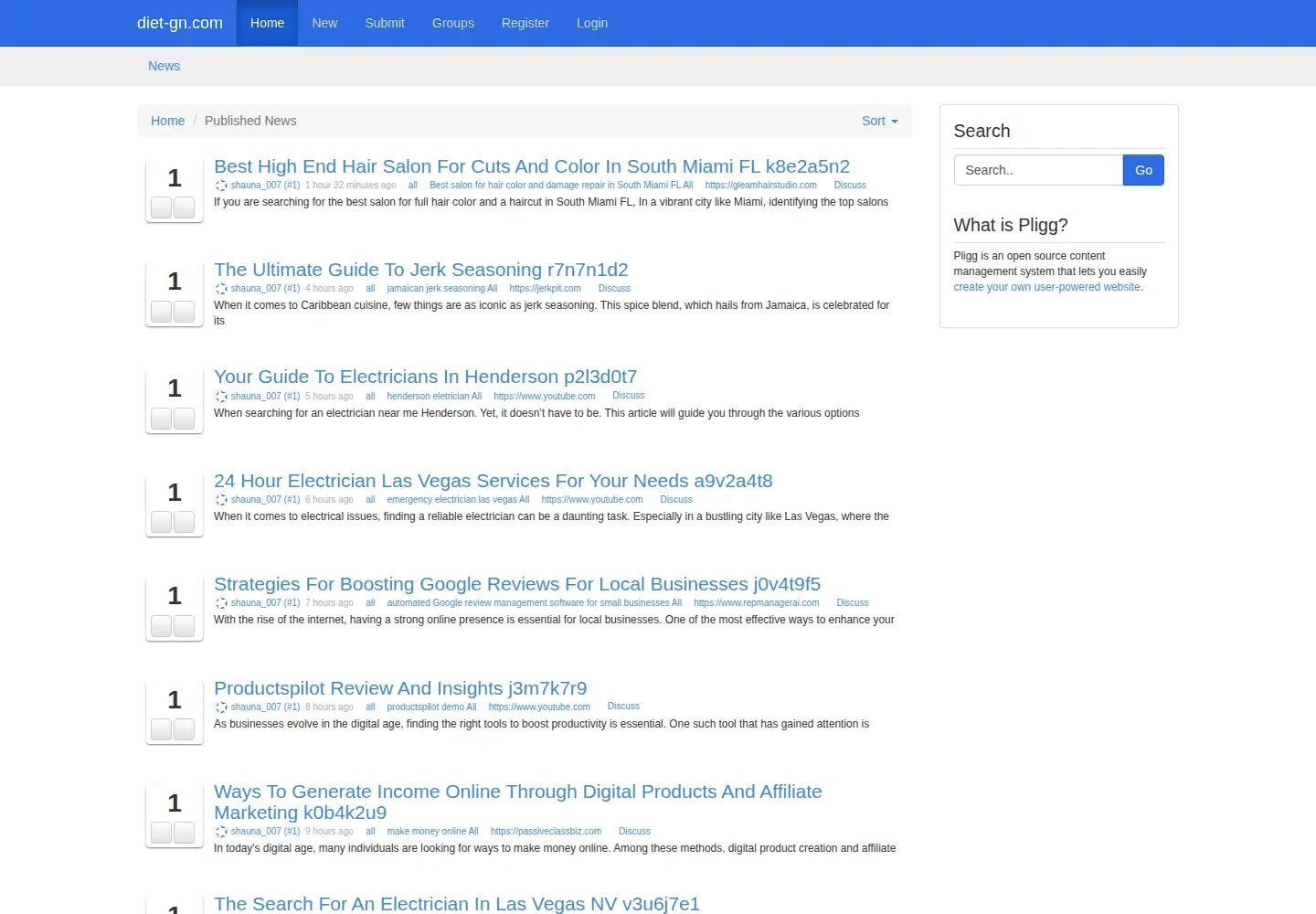Click avatar icon beside Hair Salon story author
Screen dimensions: 1316x914
pos(221,186)
